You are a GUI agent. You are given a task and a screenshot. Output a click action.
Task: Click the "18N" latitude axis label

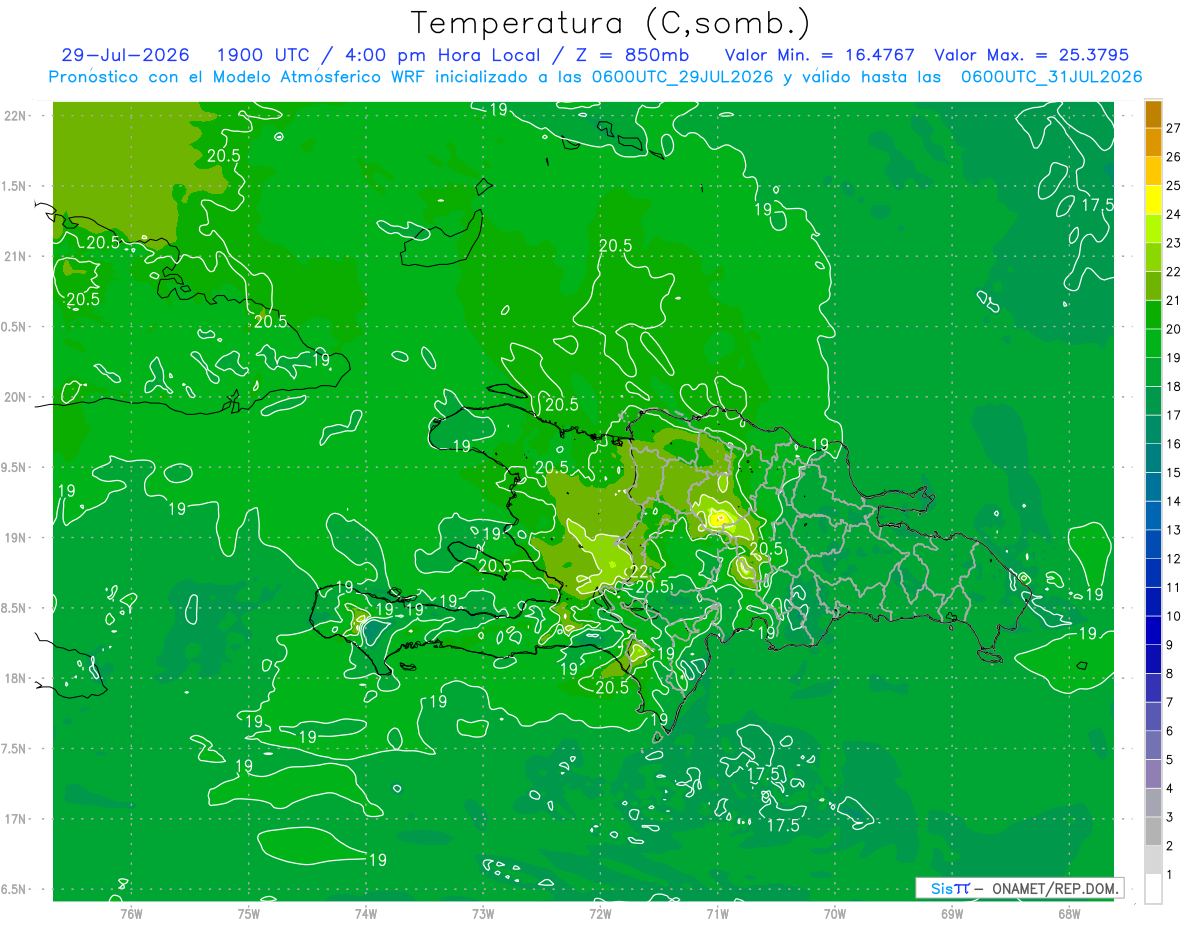pyautogui.click(x=15, y=678)
